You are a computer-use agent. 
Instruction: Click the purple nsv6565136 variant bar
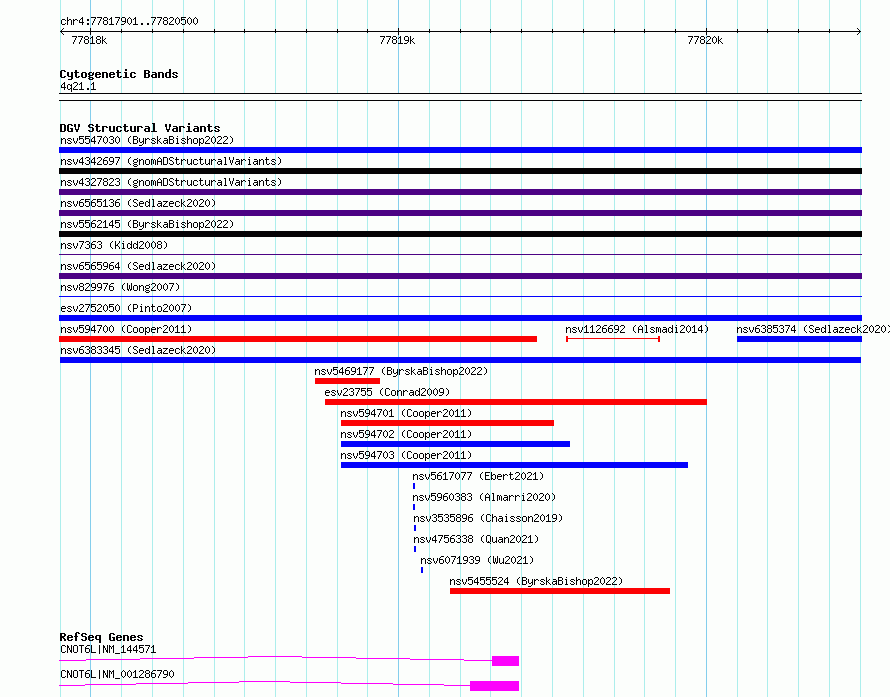point(460,213)
